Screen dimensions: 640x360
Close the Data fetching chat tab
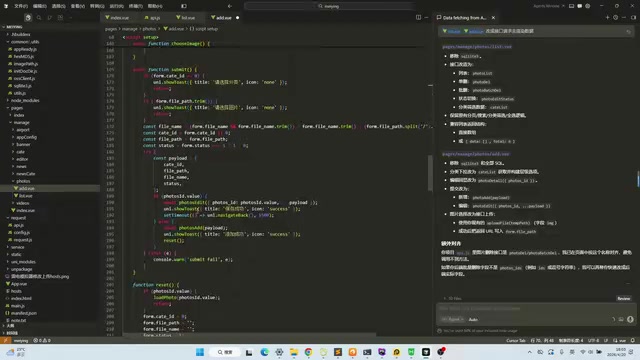493,18
